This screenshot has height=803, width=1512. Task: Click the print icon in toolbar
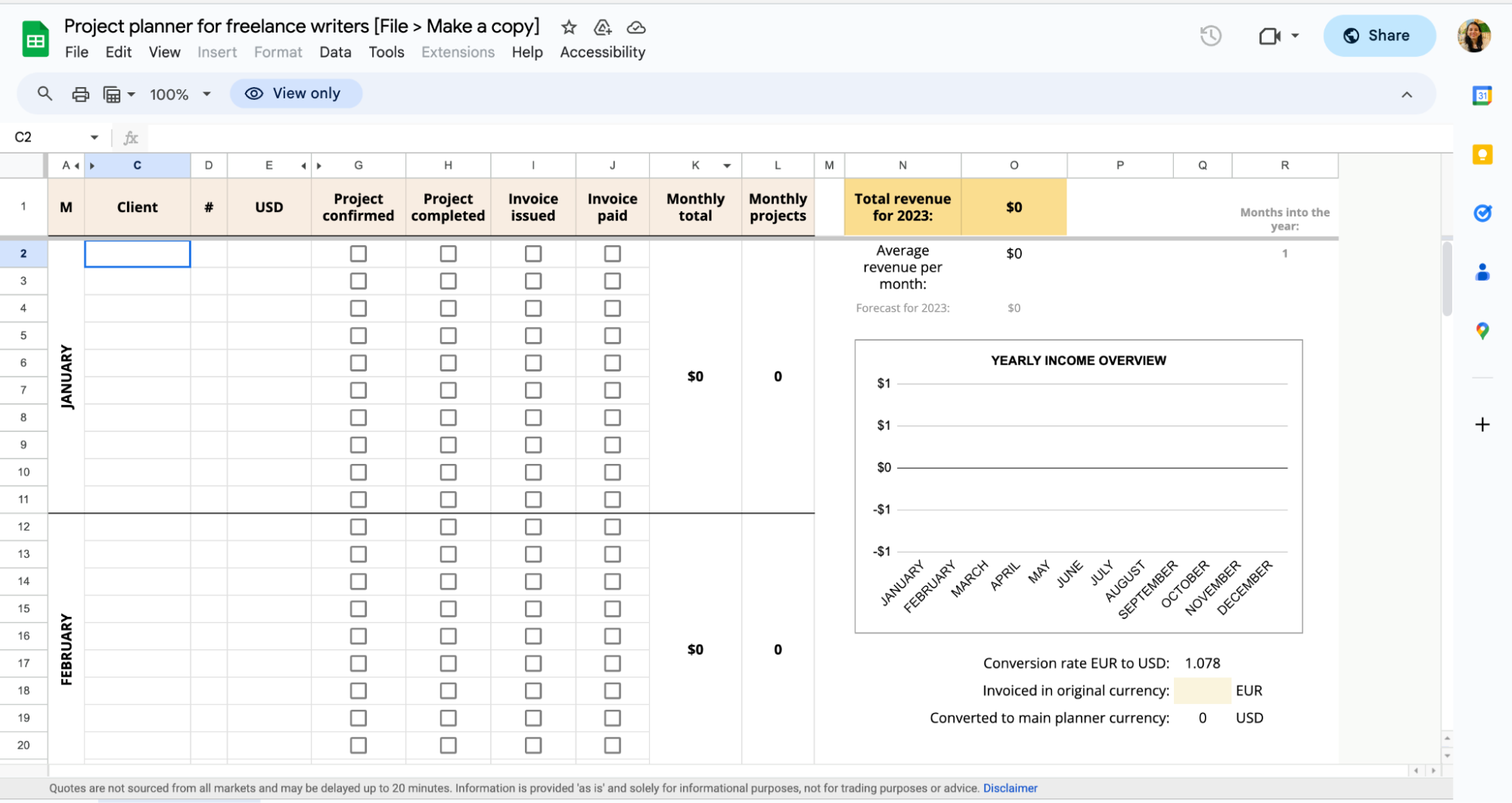[80, 95]
